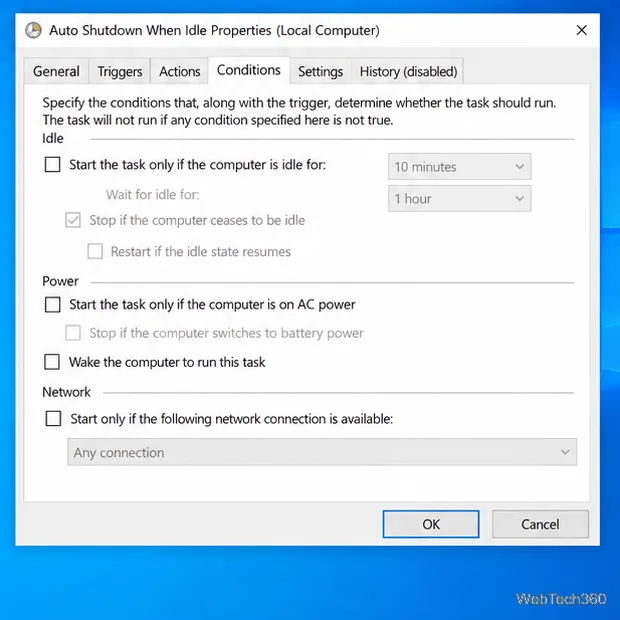The image size is (620, 620).
Task: Open the '10 minutes' idle duration dropdown
Action: point(459,166)
